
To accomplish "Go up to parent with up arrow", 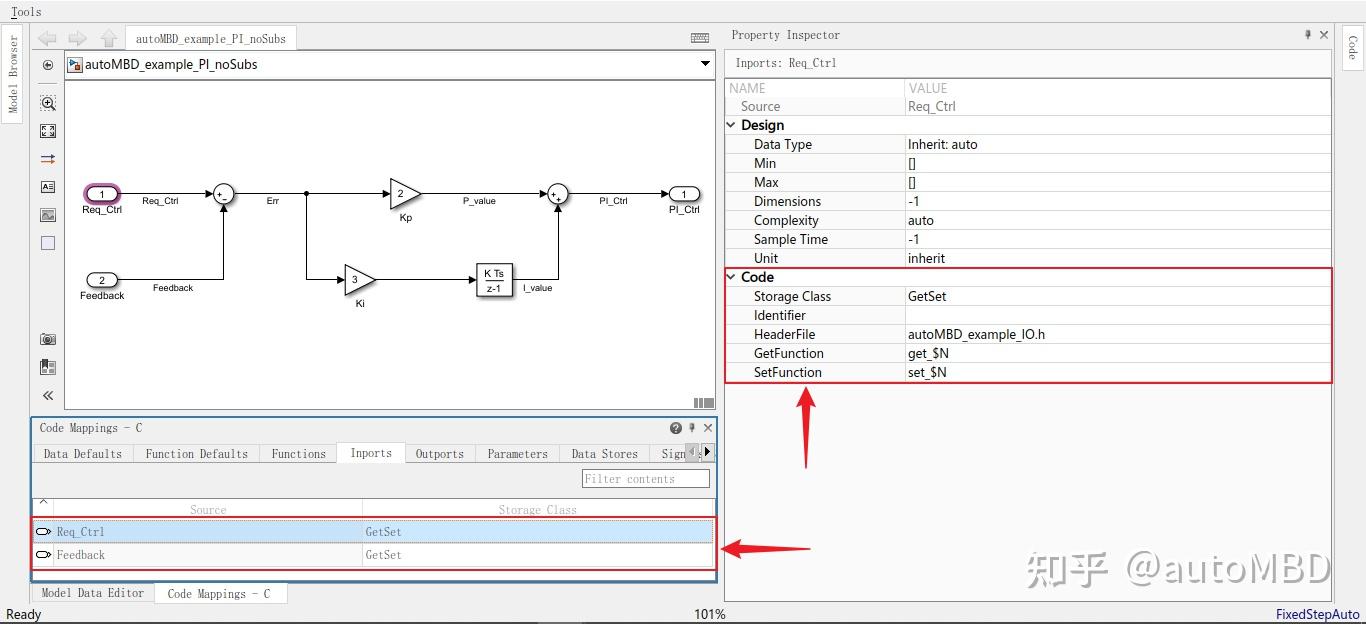I will pyautogui.click(x=109, y=38).
